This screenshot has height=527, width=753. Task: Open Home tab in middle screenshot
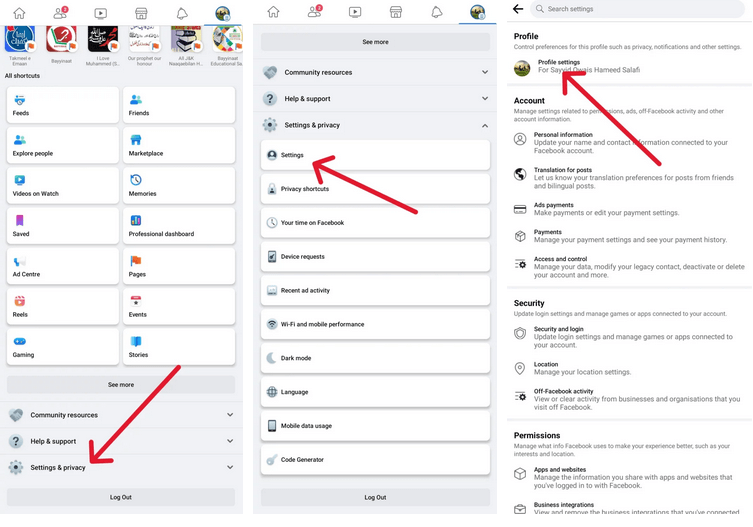(x=273, y=12)
